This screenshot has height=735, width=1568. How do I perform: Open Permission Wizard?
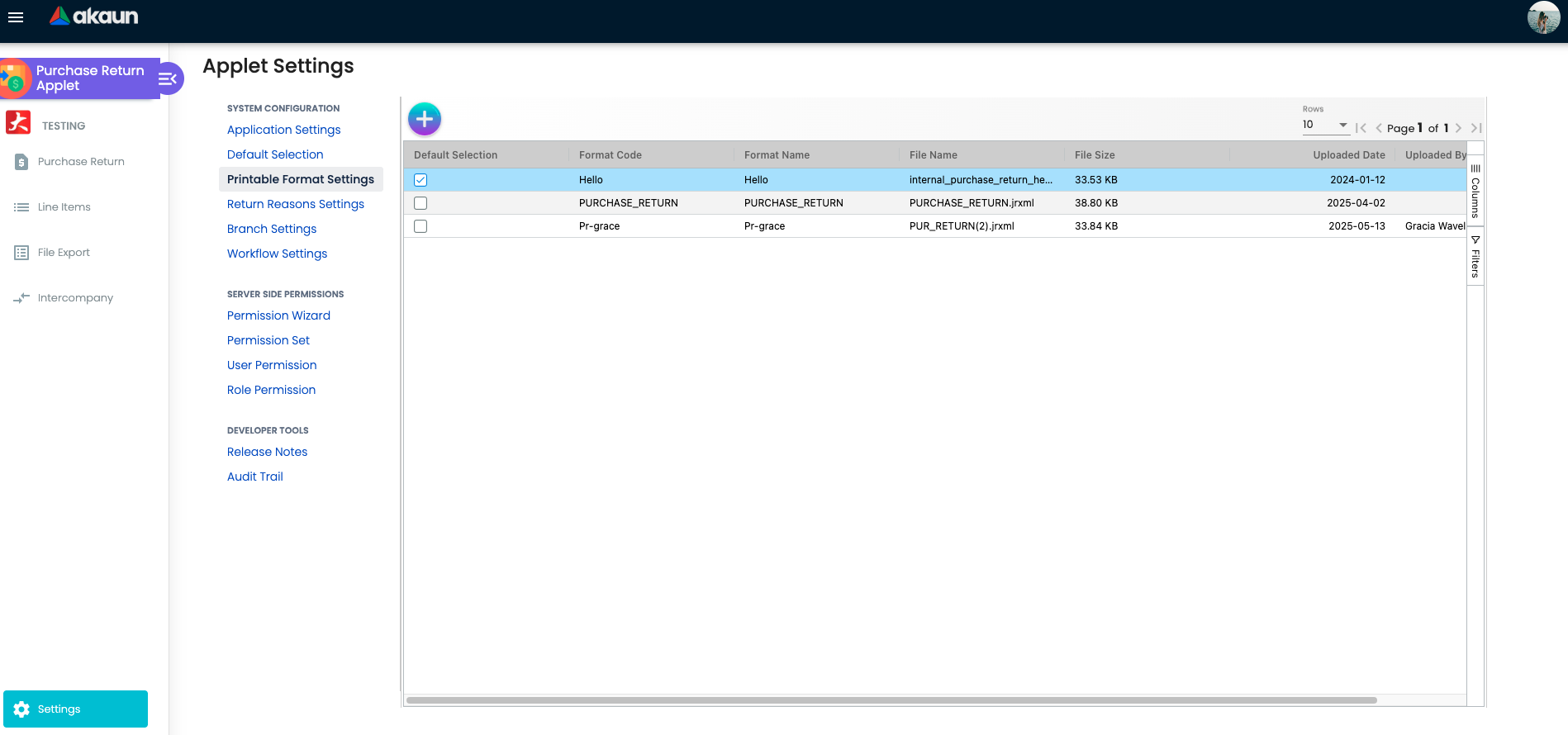tap(278, 315)
